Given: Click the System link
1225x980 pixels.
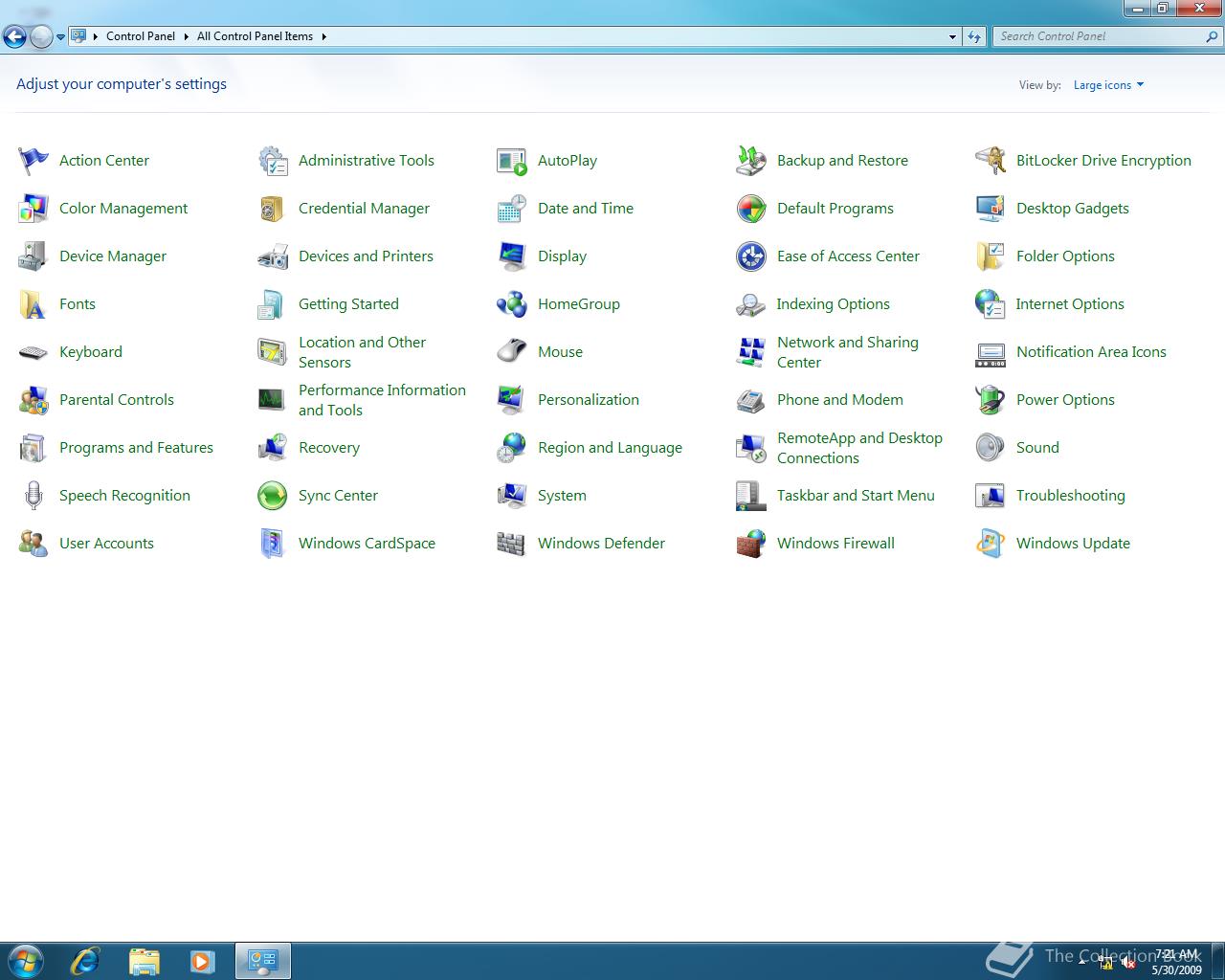Looking at the screenshot, I should coord(562,496).
